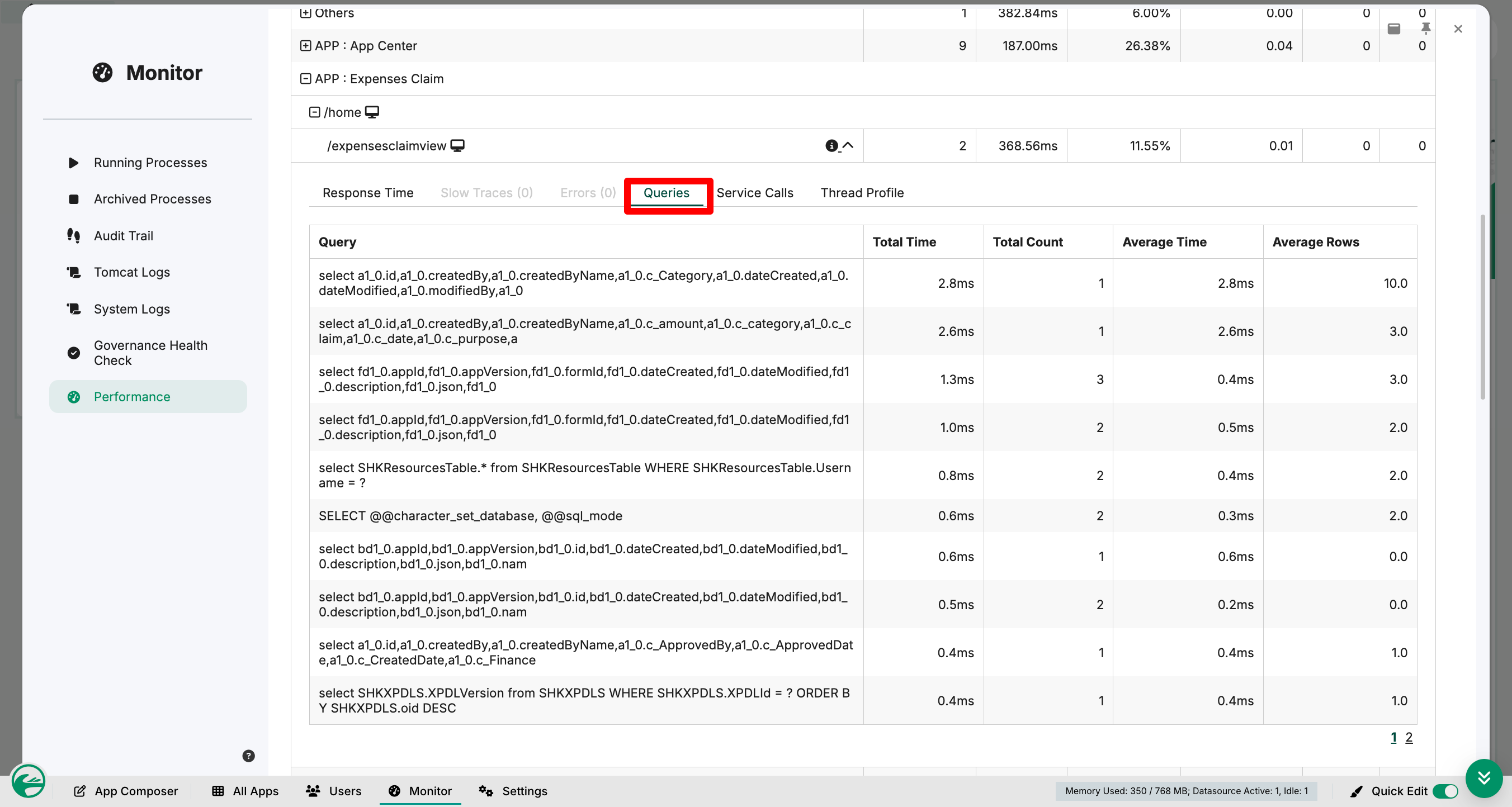This screenshot has width=1512, height=807.
Task: Click the help question mark icon
Action: [248, 756]
